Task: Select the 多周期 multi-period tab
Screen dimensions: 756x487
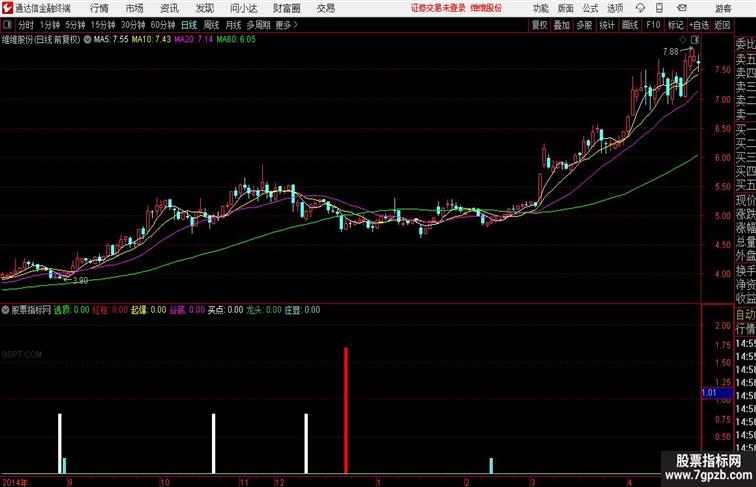Action: (x=258, y=25)
